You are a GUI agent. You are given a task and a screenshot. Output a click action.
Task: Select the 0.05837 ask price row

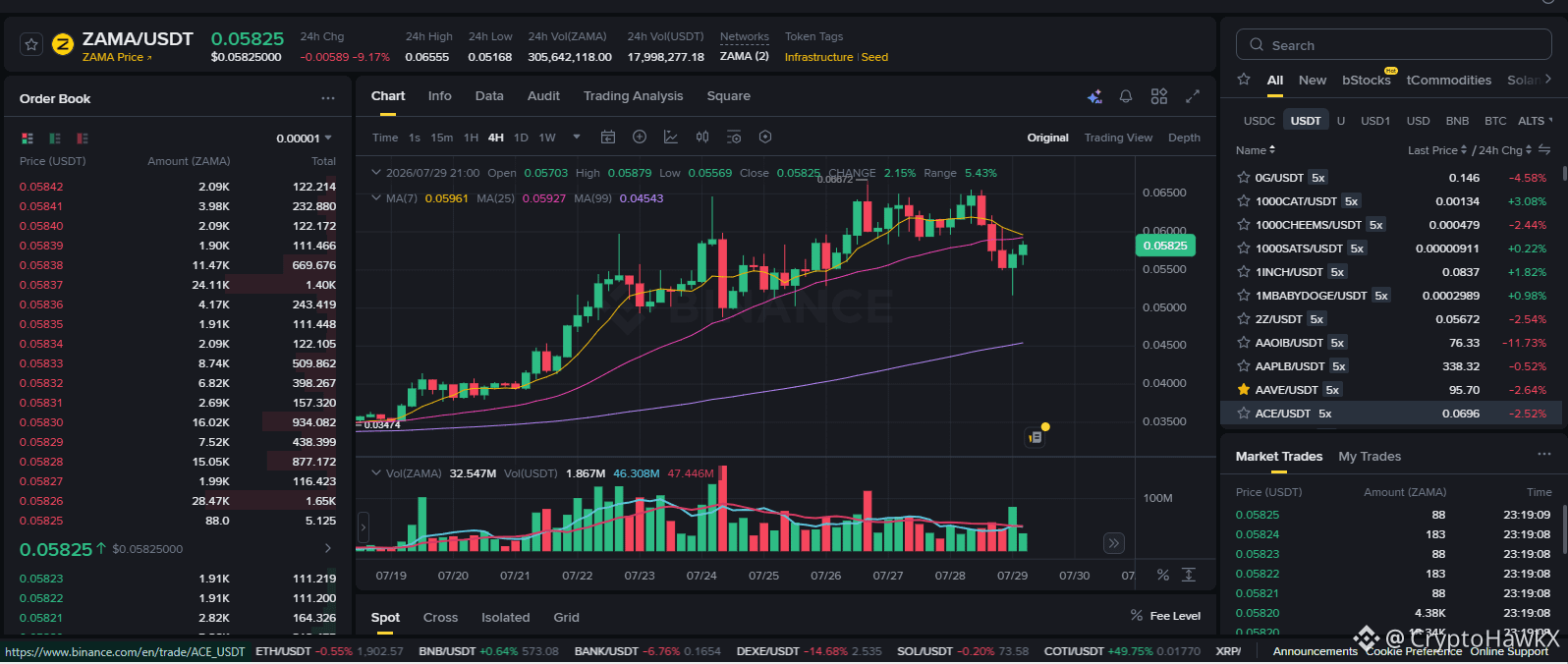click(x=178, y=285)
